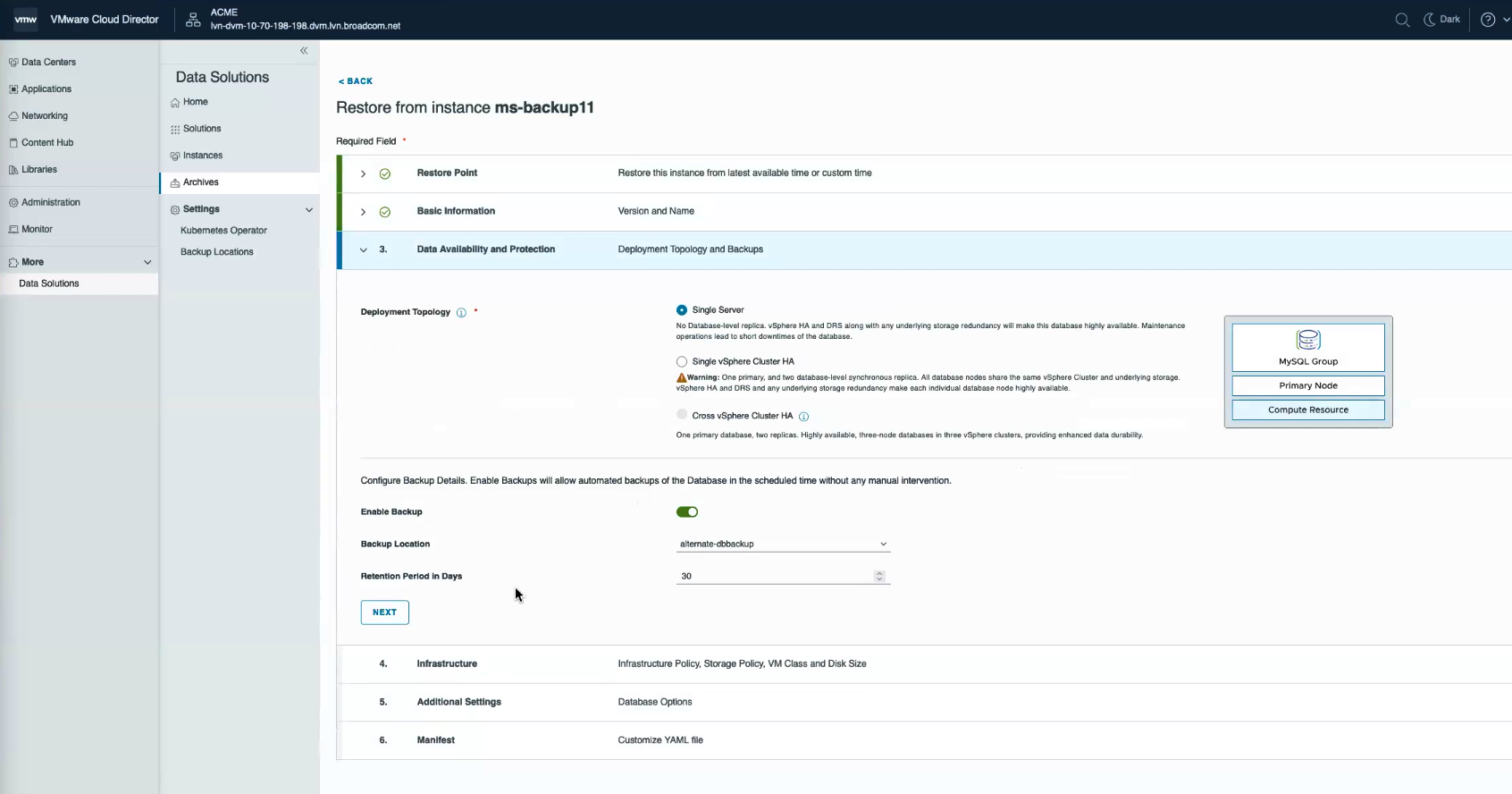Disable the Enable Backup toggle

[x=687, y=512]
